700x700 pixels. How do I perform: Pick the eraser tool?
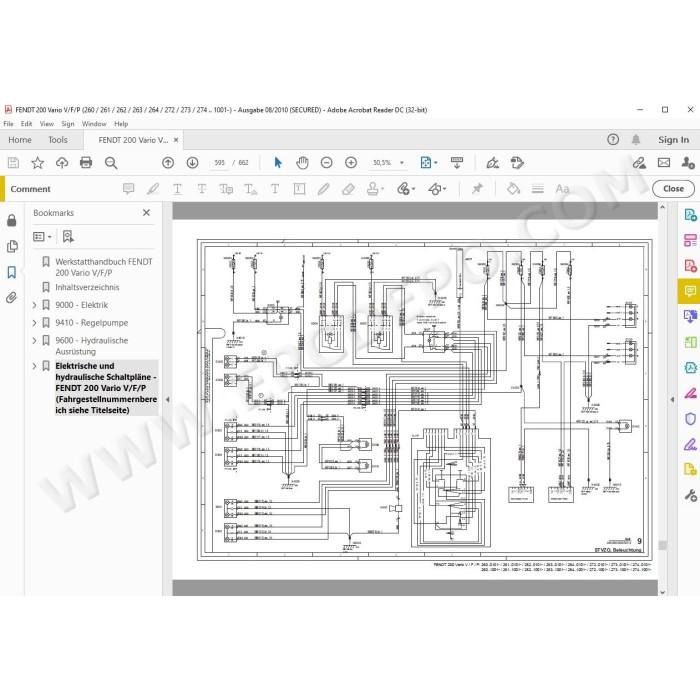(x=348, y=189)
